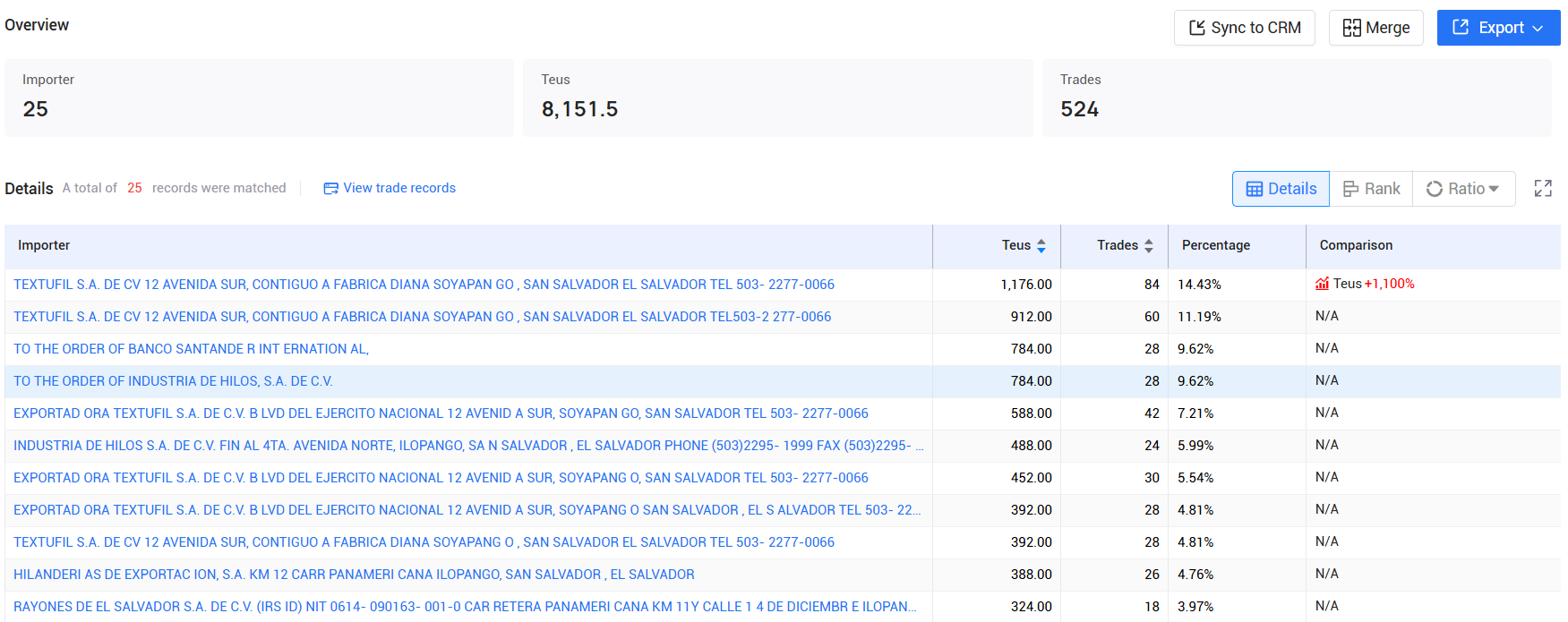Click the Teus summary card showing 8,151.5
Image resolution: width=1568 pixels, height=622 pixels.
click(x=777, y=98)
